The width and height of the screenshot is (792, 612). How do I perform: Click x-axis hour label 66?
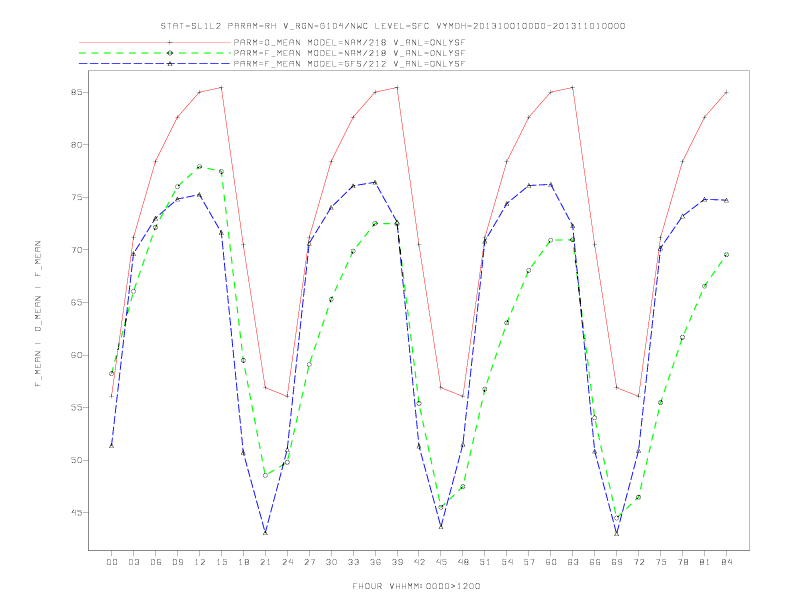click(x=595, y=562)
